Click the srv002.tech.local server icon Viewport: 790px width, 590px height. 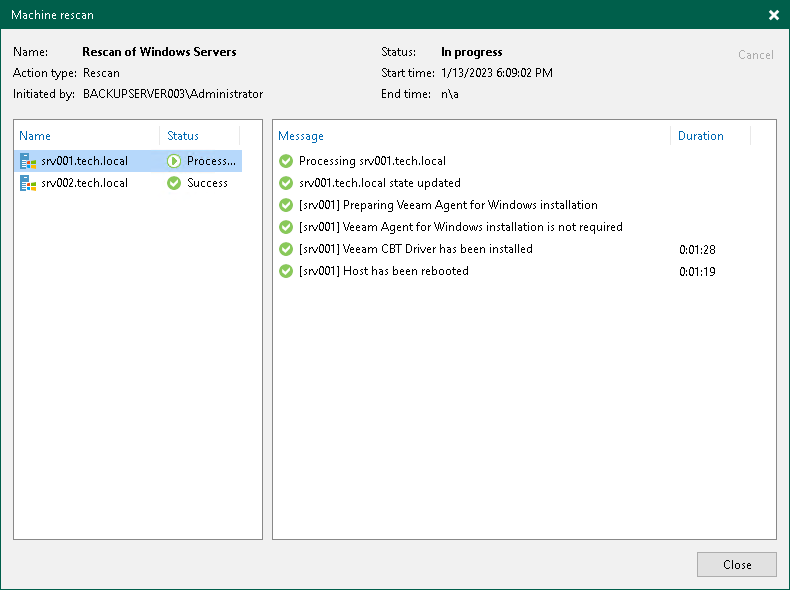28,183
